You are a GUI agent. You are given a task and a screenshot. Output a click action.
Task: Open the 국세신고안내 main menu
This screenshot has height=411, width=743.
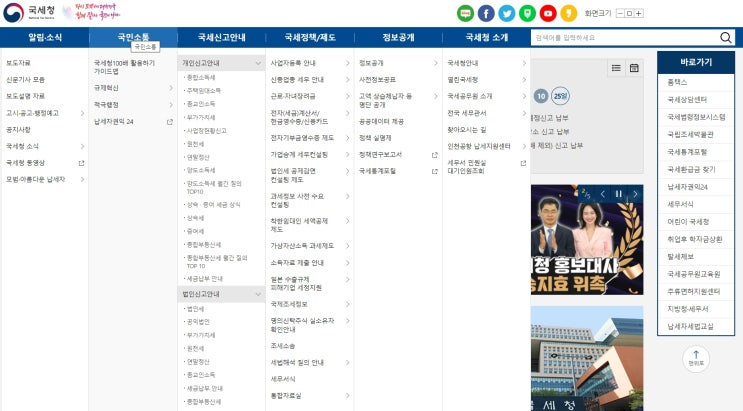coord(221,37)
